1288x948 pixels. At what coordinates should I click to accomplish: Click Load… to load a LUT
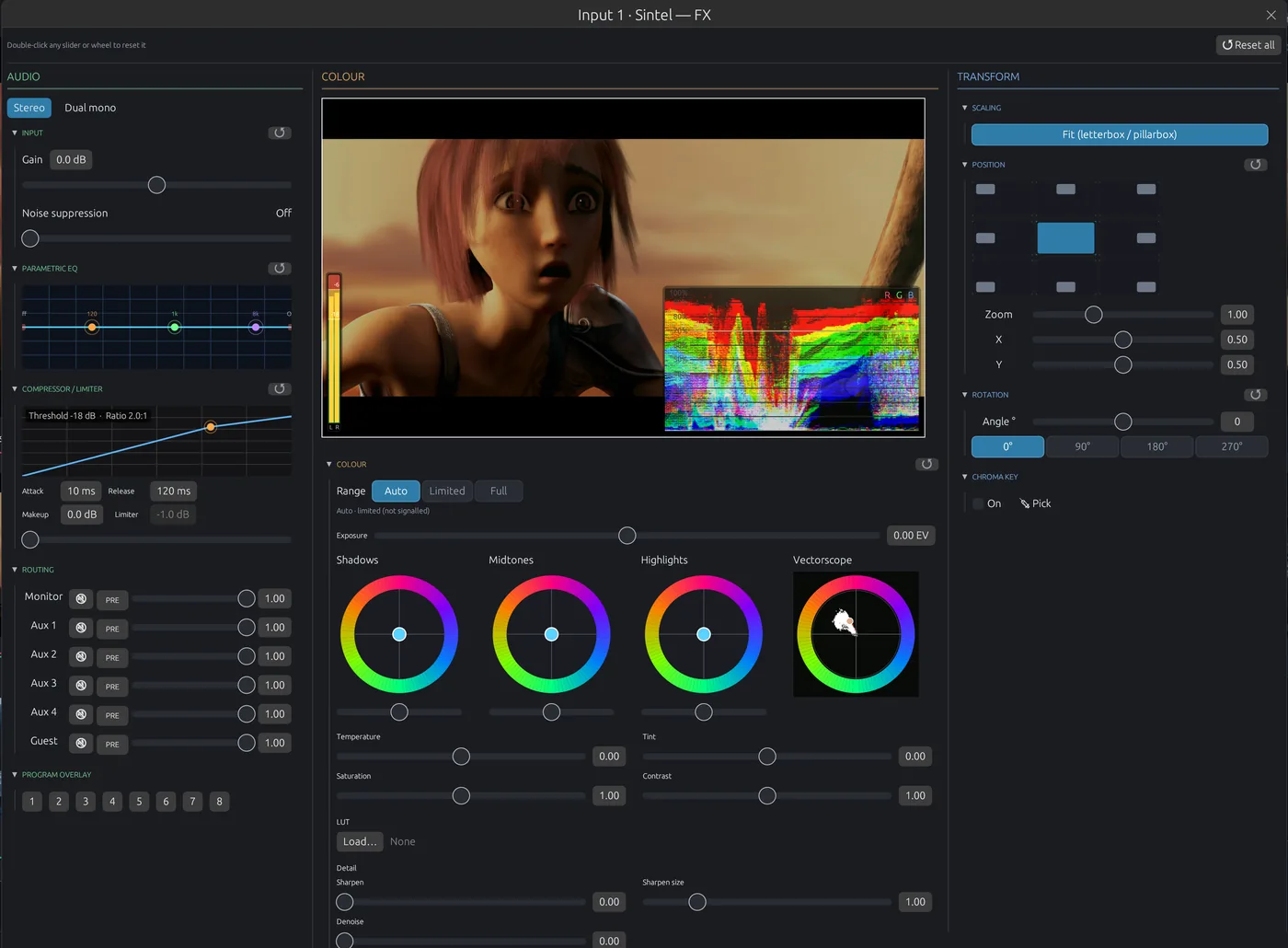pyautogui.click(x=360, y=841)
